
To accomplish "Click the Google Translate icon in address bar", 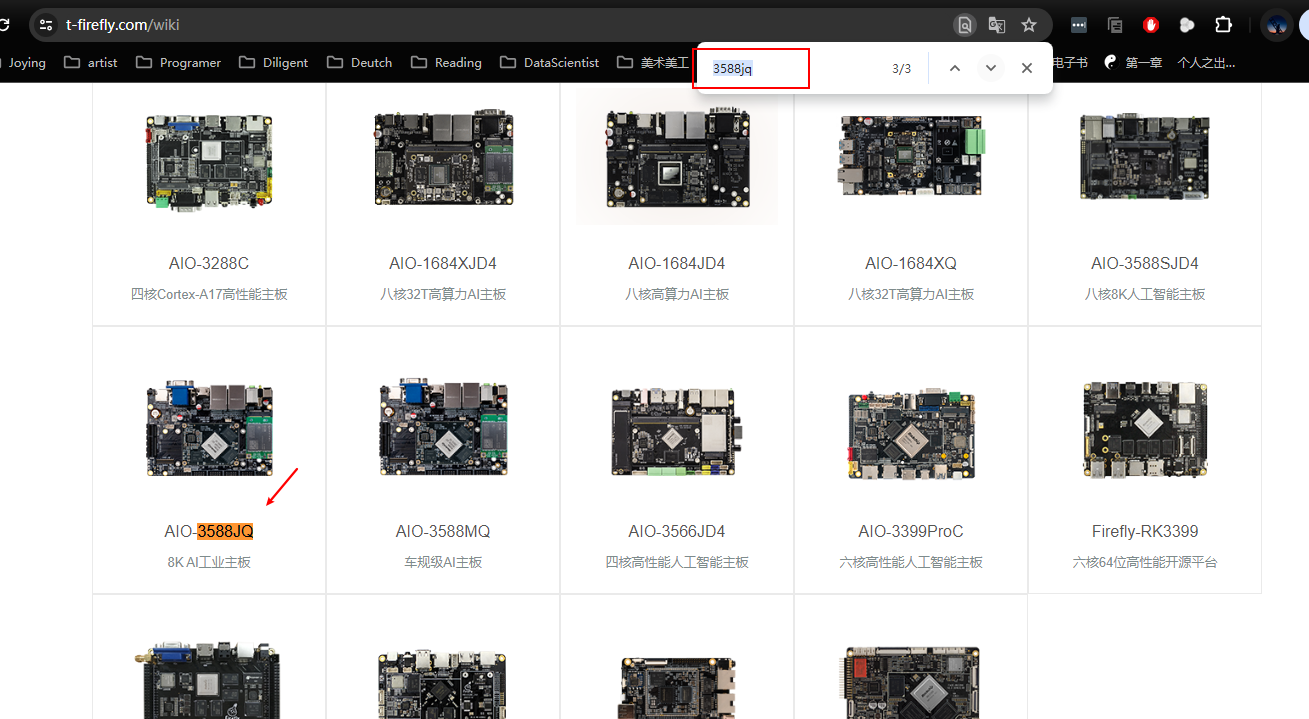I will pyautogui.click(x=997, y=25).
